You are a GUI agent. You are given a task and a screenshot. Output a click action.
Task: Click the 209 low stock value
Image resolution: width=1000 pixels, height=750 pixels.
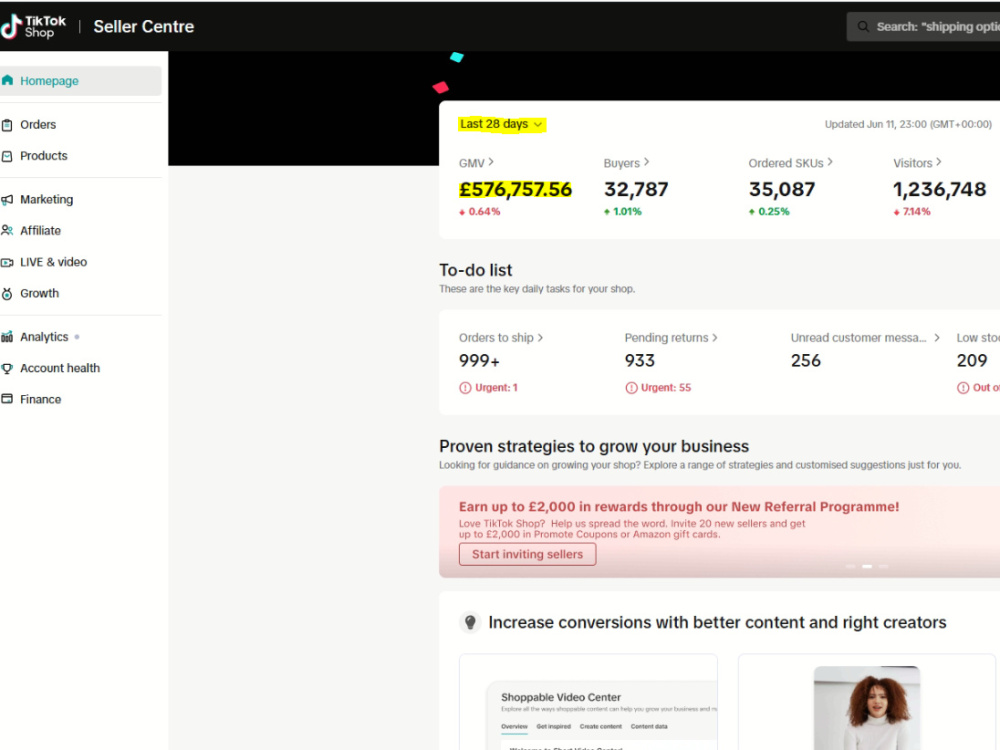point(972,361)
